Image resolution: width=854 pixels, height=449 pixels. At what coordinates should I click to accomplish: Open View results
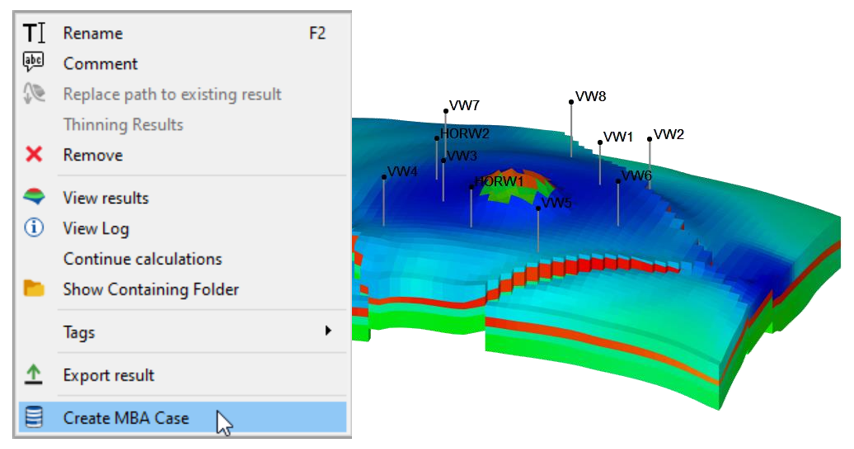(182, 198)
